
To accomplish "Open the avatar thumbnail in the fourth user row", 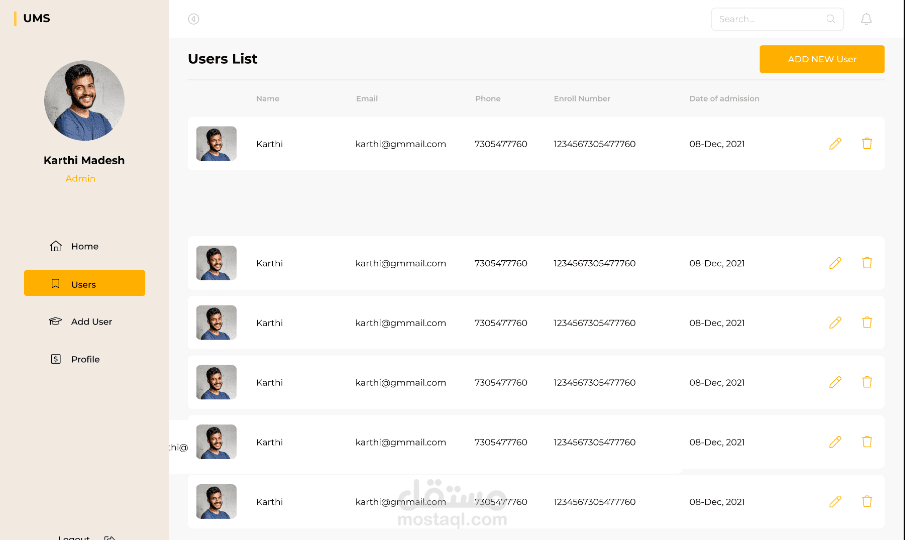I will click(x=216, y=382).
